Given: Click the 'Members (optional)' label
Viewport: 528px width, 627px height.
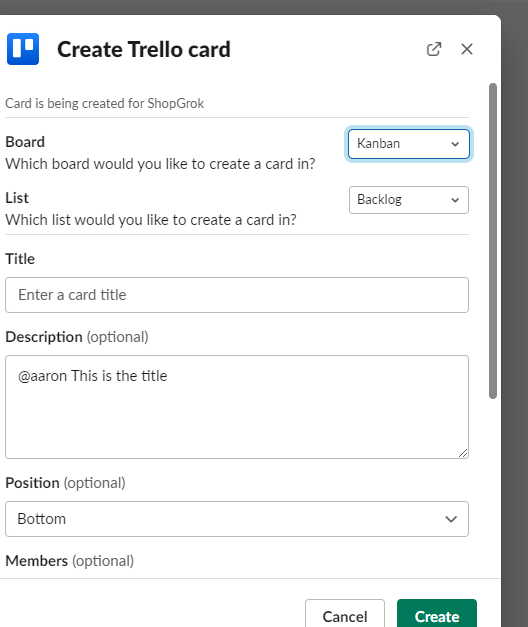Looking at the screenshot, I should coord(69,561).
